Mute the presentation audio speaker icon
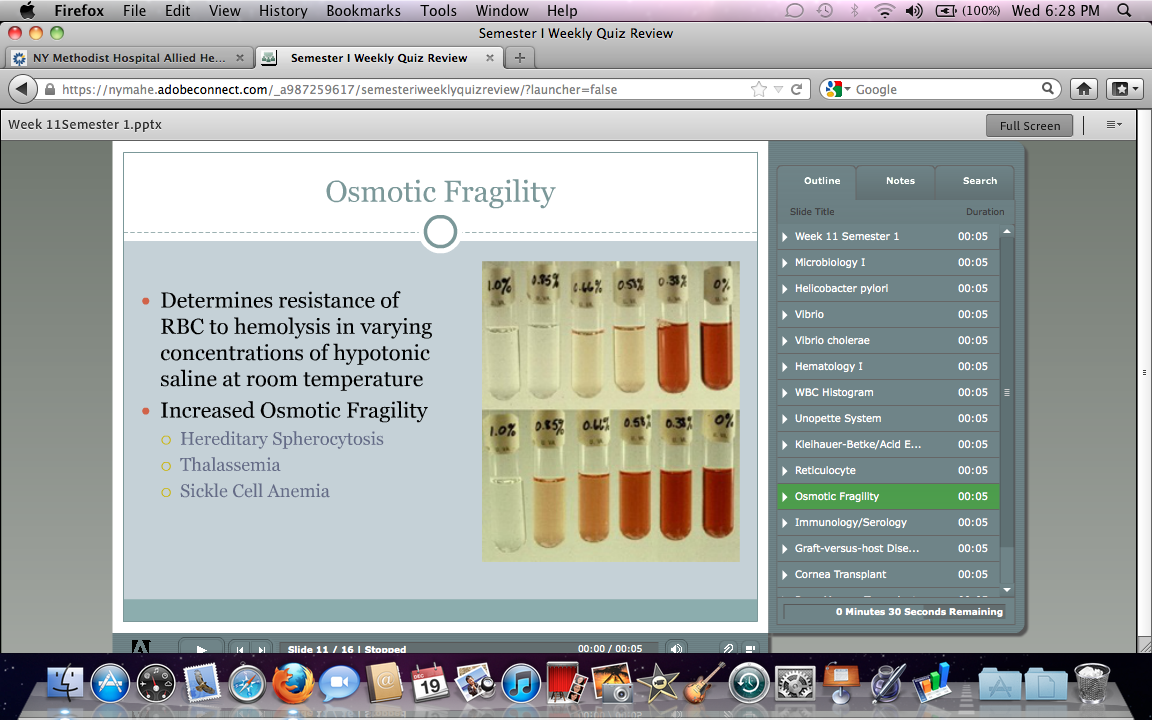The image size is (1152, 720). [677, 649]
